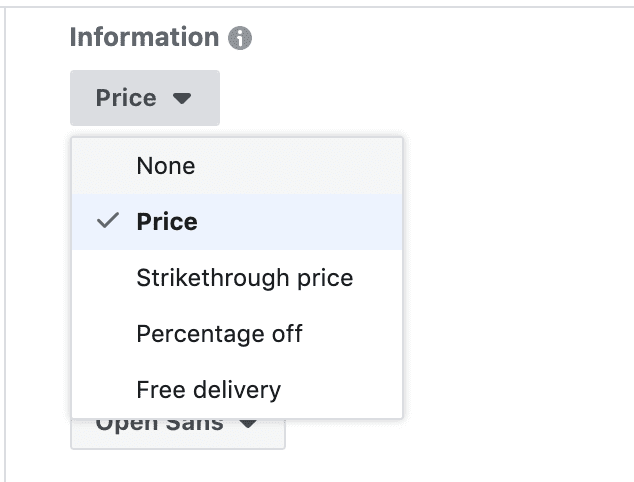Click the info icon beside Information

240,39
